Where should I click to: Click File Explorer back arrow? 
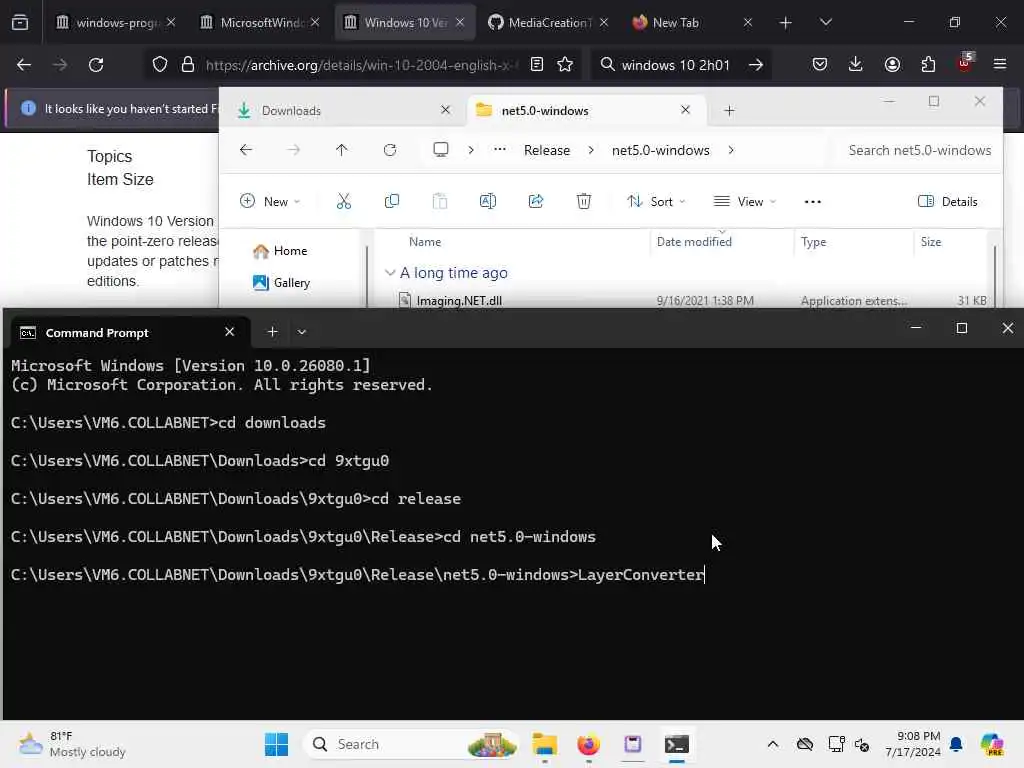coord(246,150)
